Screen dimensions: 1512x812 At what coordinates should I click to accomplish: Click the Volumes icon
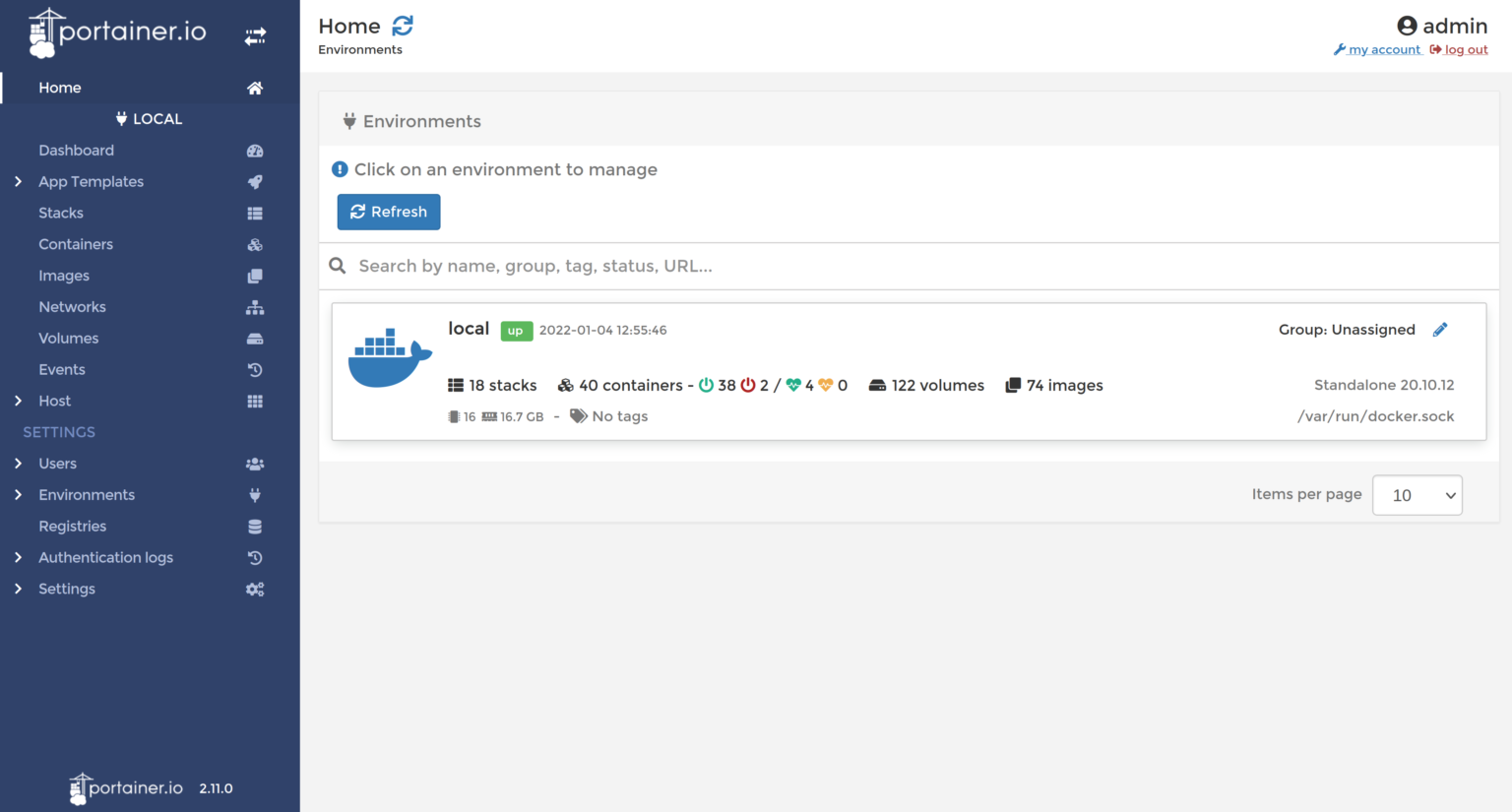click(255, 338)
